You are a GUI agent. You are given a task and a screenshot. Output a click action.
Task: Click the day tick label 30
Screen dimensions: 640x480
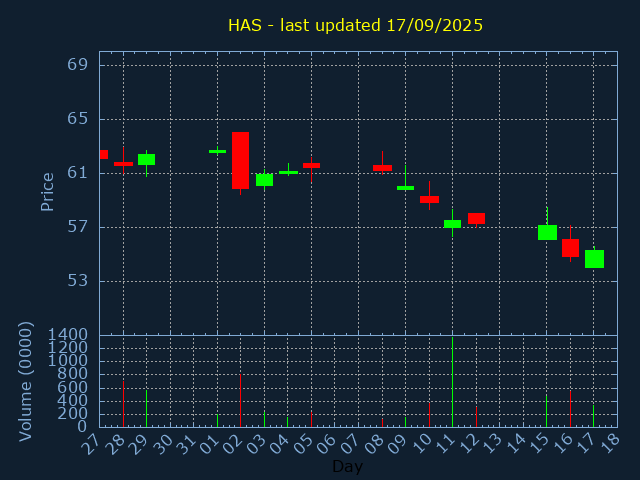pyautogui.click(x=162, y=444)
